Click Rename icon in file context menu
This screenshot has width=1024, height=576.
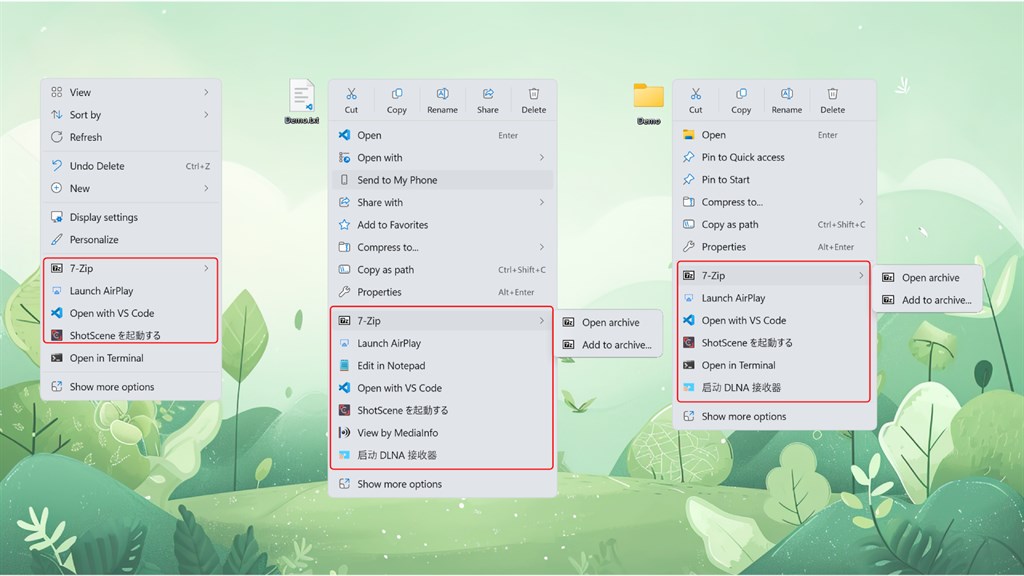click(442, 94)
